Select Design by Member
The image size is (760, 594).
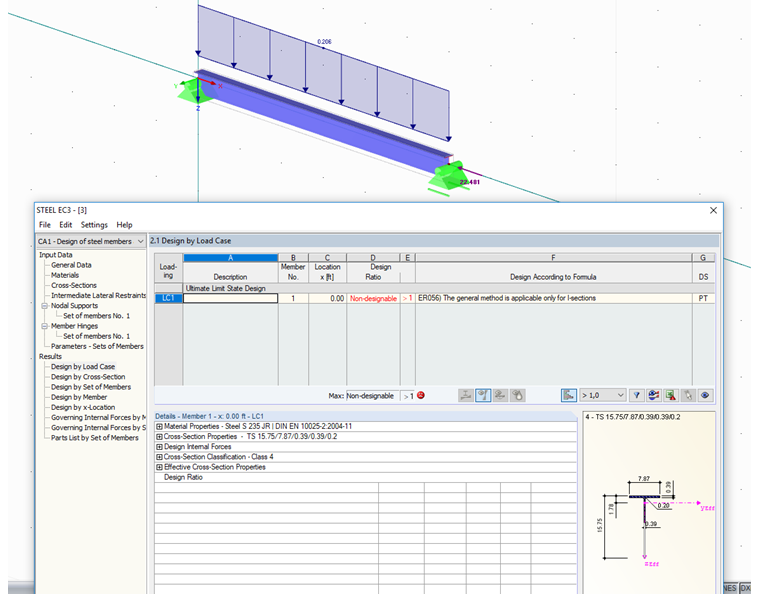79,397
